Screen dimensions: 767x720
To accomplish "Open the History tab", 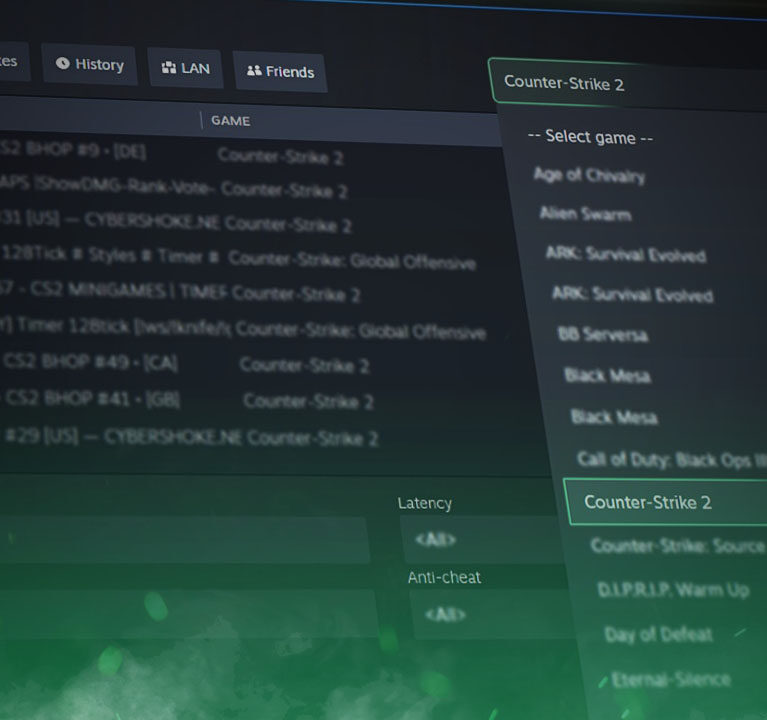I will coord(89,64).
